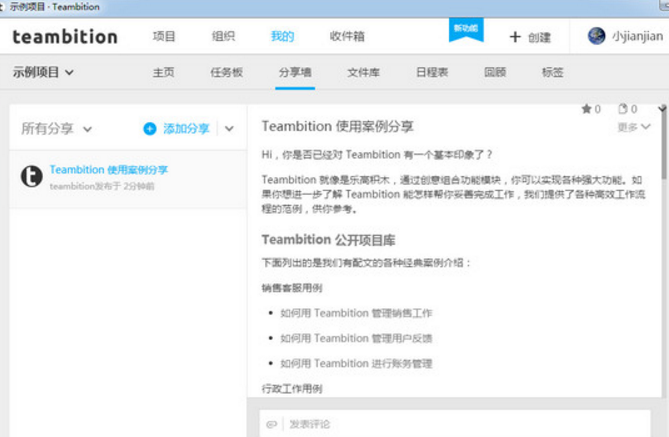Open link 如何用 Teambition 管理销售工作
This screenshot has width=669, height=437.
point(356,313)
